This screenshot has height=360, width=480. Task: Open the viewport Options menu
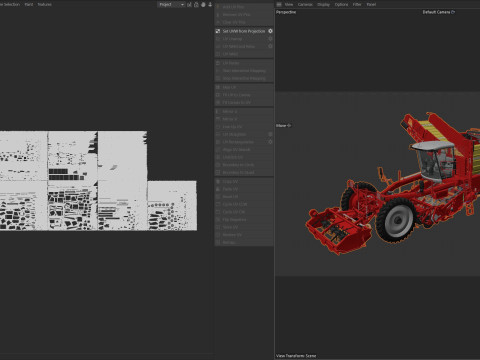coord(341,4)
